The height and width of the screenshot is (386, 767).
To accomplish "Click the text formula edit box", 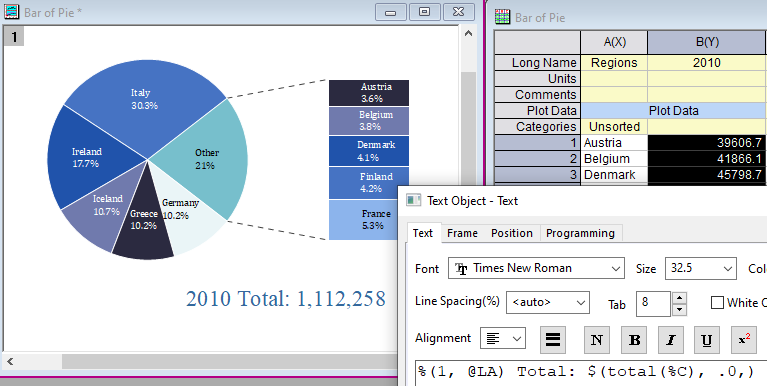I will click(x=591, y=373).
